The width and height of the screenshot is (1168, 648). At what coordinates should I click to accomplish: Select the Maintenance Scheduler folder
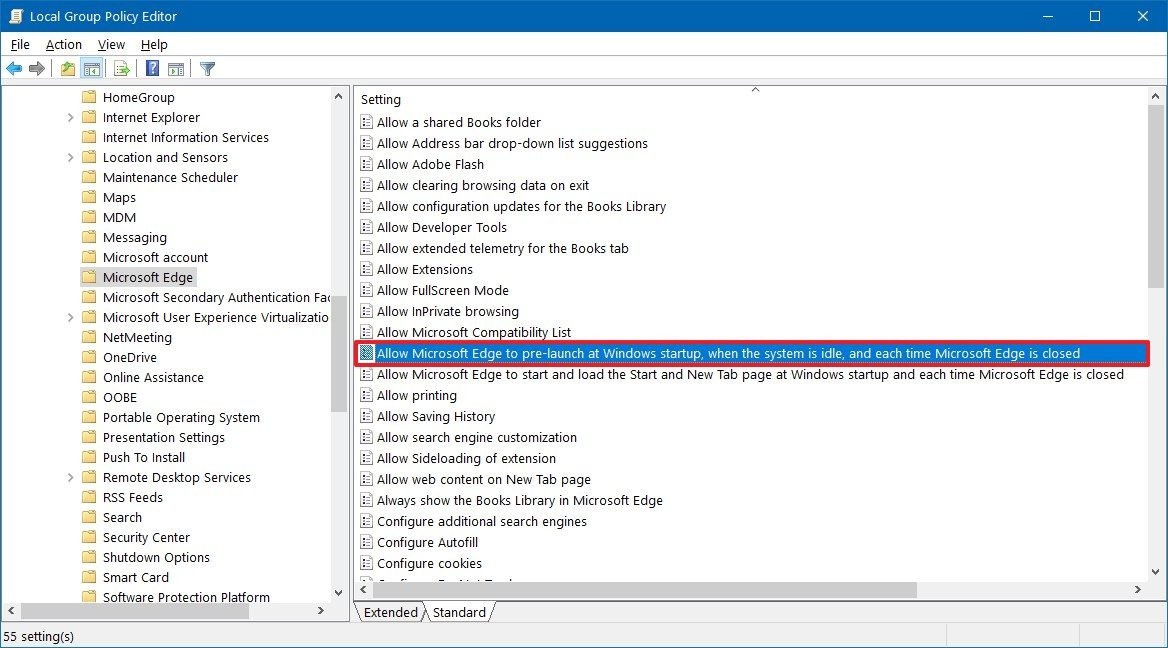(x=170, y=177)
